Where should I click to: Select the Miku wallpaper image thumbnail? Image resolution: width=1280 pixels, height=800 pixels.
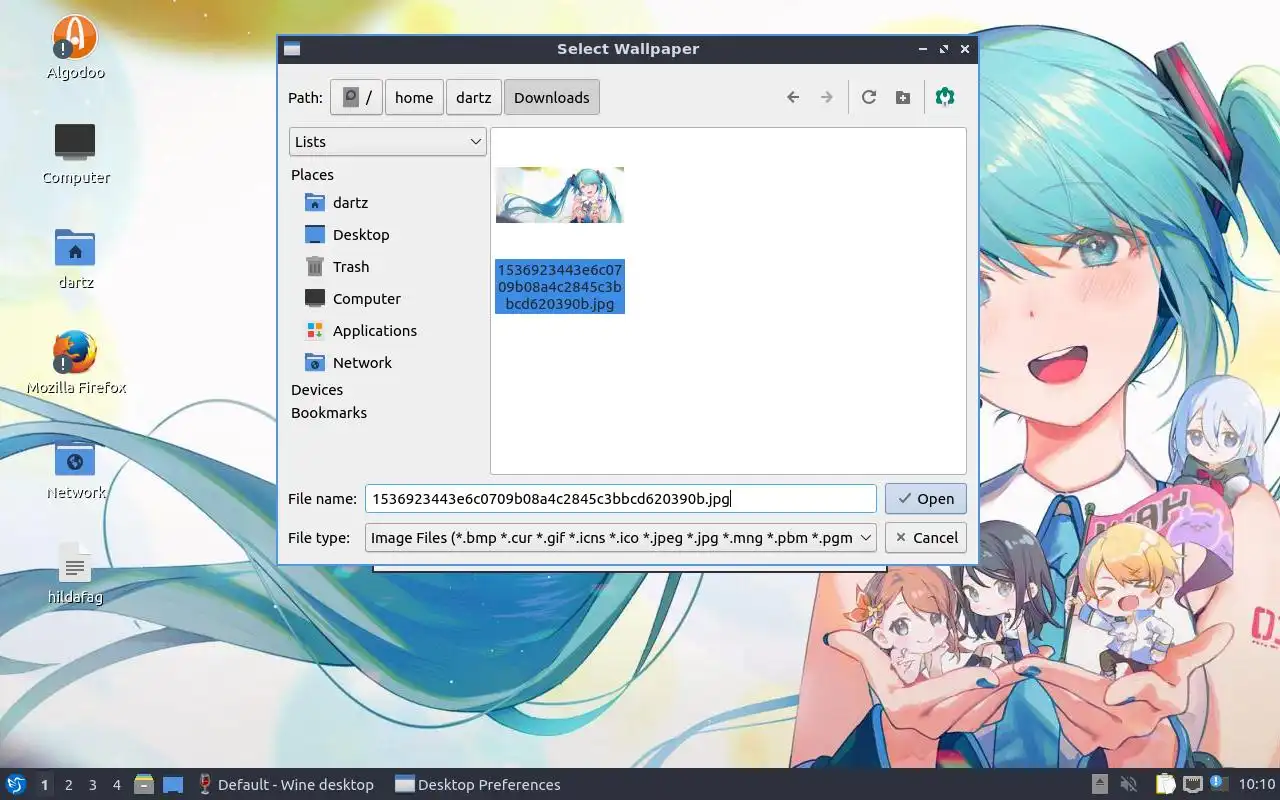(560, 194)
